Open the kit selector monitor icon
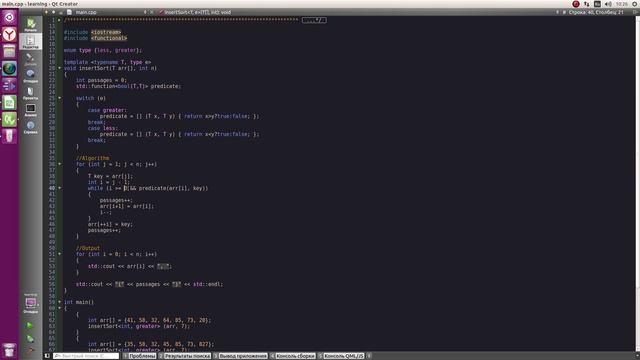 [x=31, y=304]
